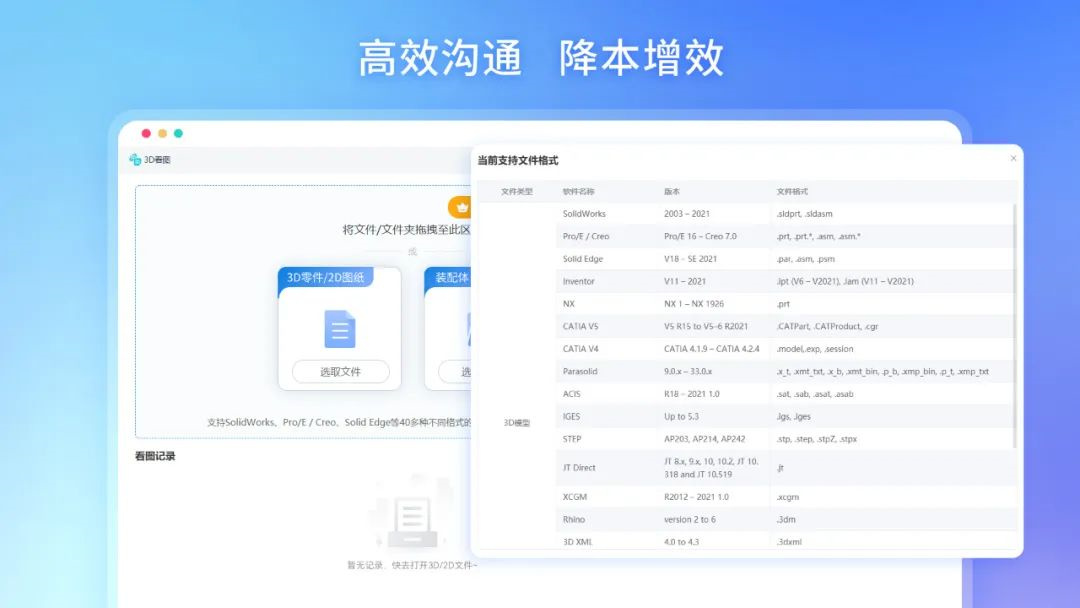
Task: Click the SolidWorks row in format table
Action: 785,213
